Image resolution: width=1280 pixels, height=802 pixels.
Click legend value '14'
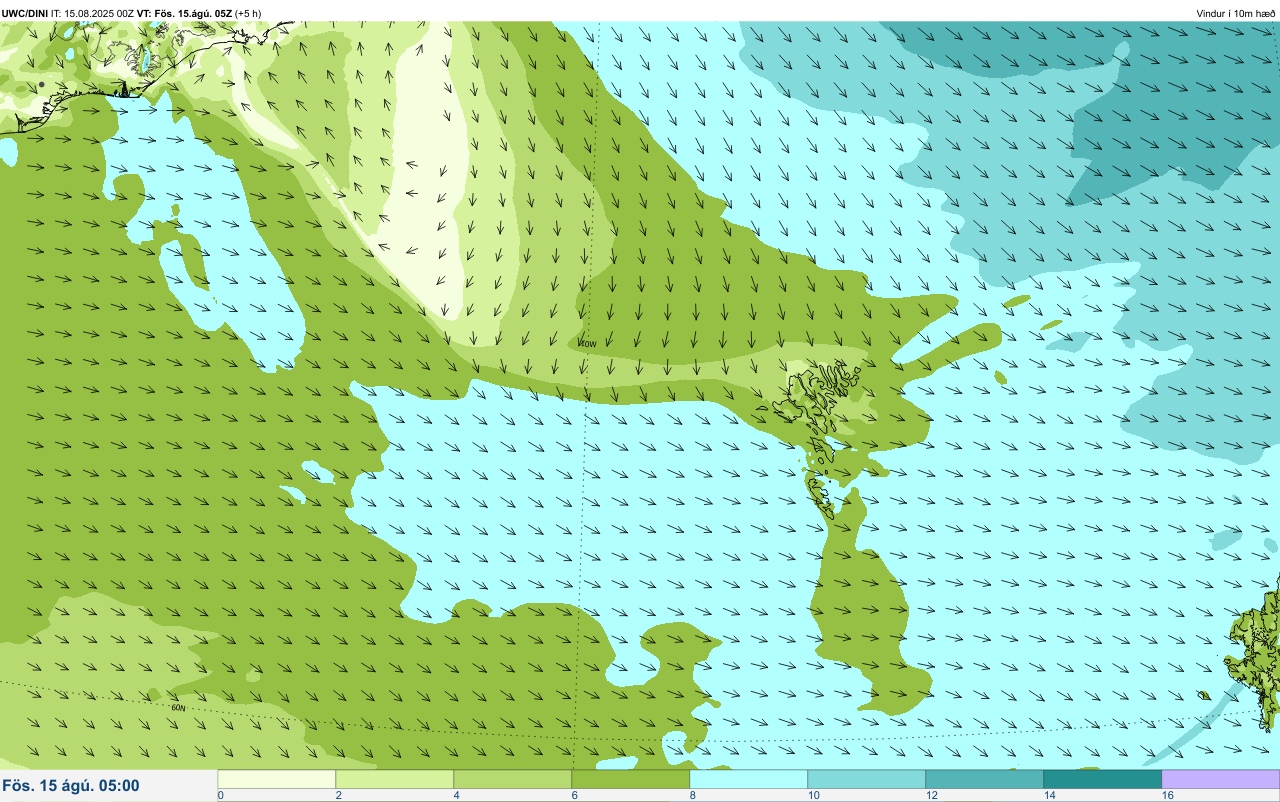point(1050,795)
